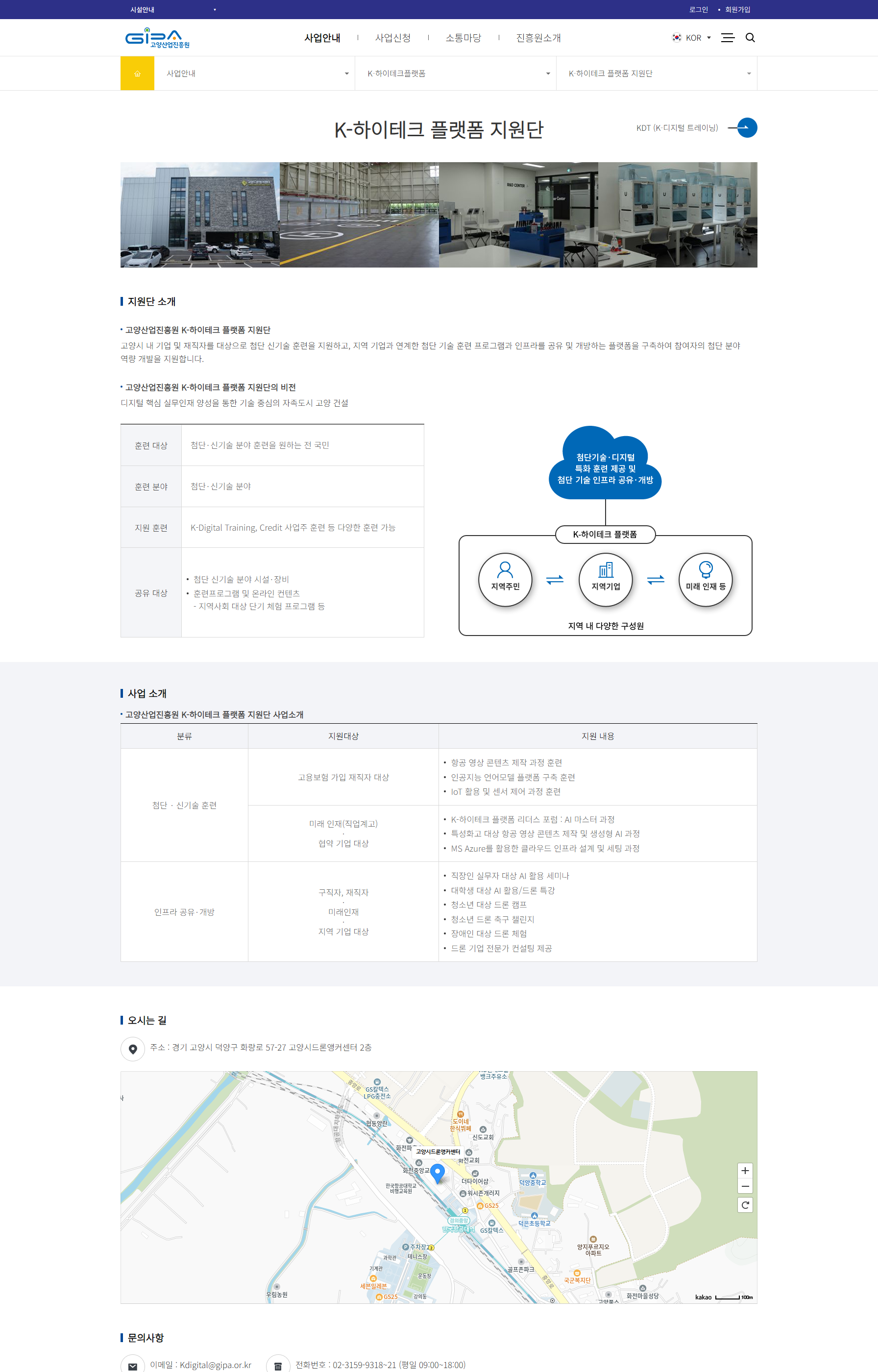The width and height of the screenshot is (878, 1372).
Task: Click the 인프라 공유·개방 table cell
Action: (x=184, y=912)
